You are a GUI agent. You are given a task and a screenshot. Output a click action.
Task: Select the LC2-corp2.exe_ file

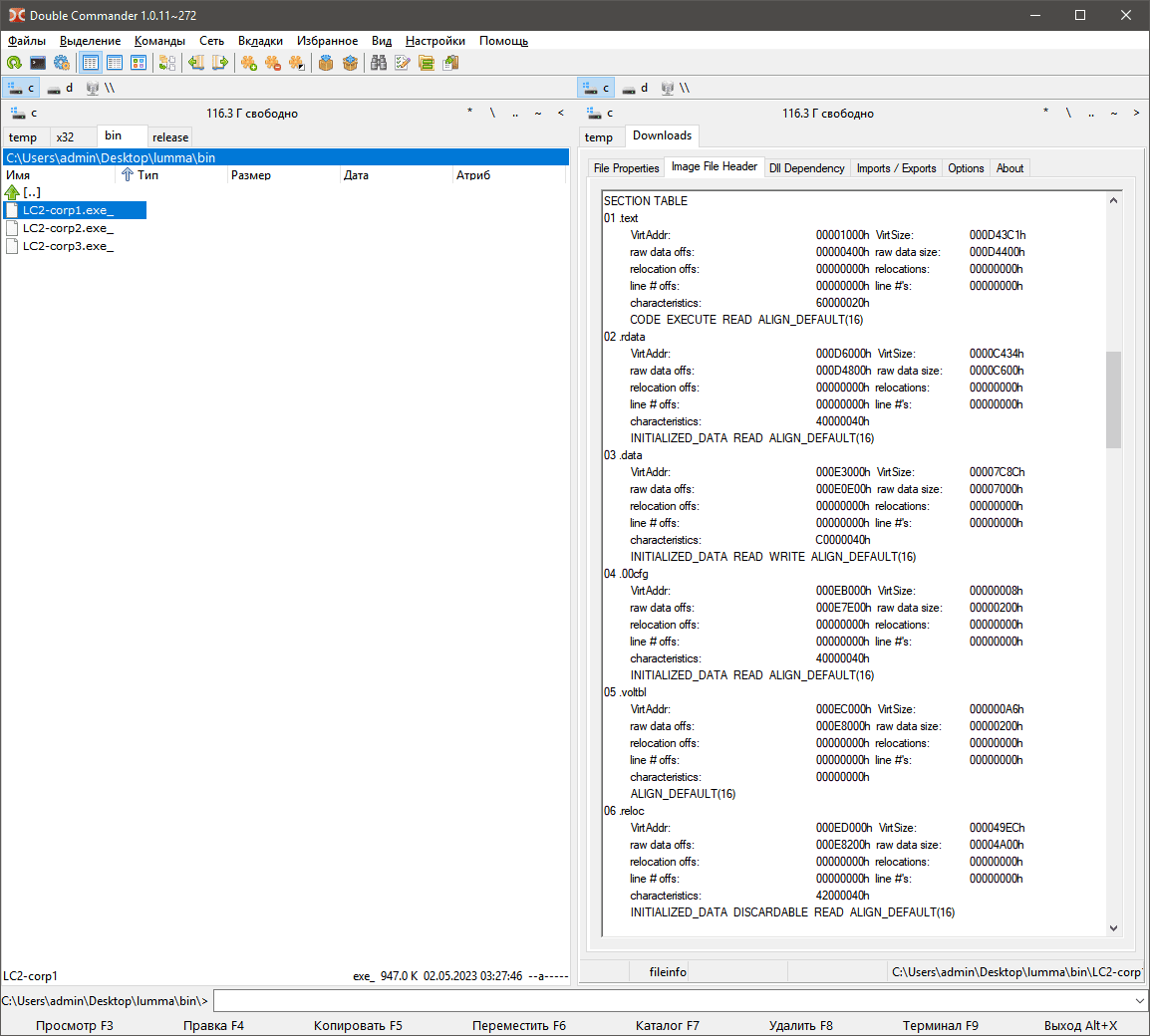(x=68, y=228)
